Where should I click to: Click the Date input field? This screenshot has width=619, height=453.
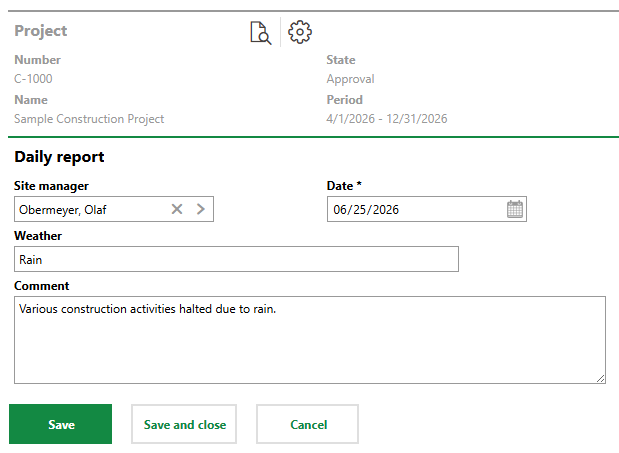427,209
